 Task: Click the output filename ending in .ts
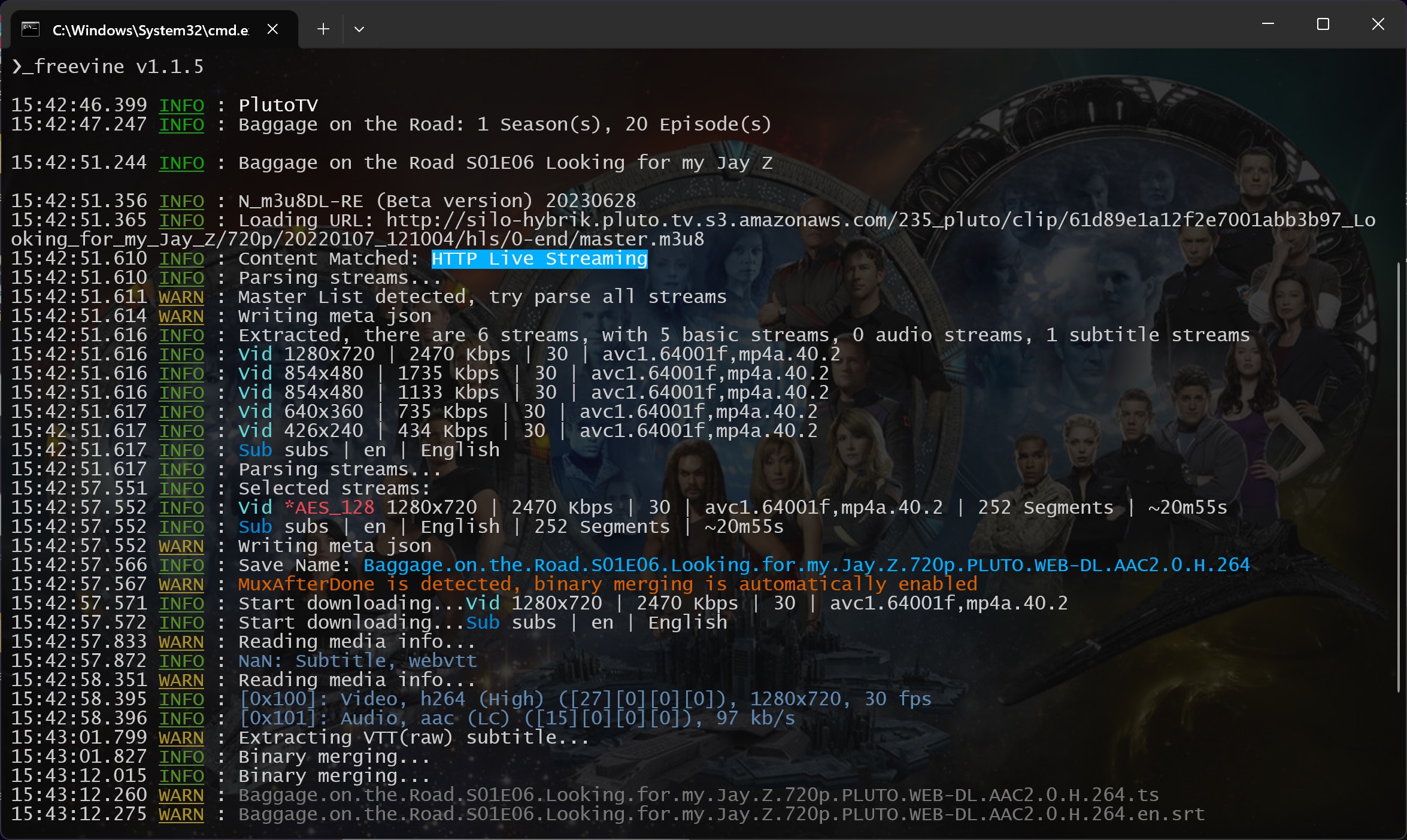coord(698,795)
